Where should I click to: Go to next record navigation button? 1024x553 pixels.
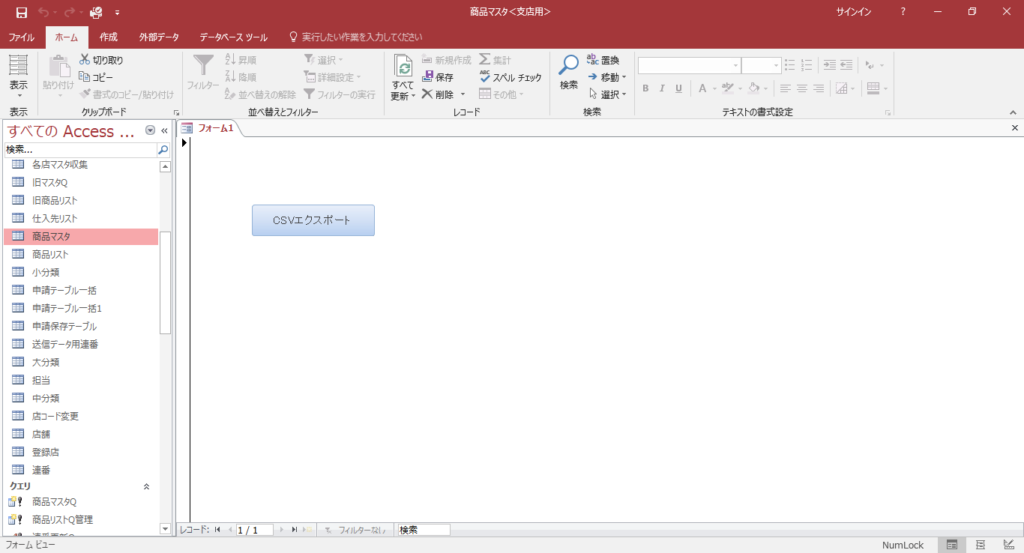pos(281,529)
